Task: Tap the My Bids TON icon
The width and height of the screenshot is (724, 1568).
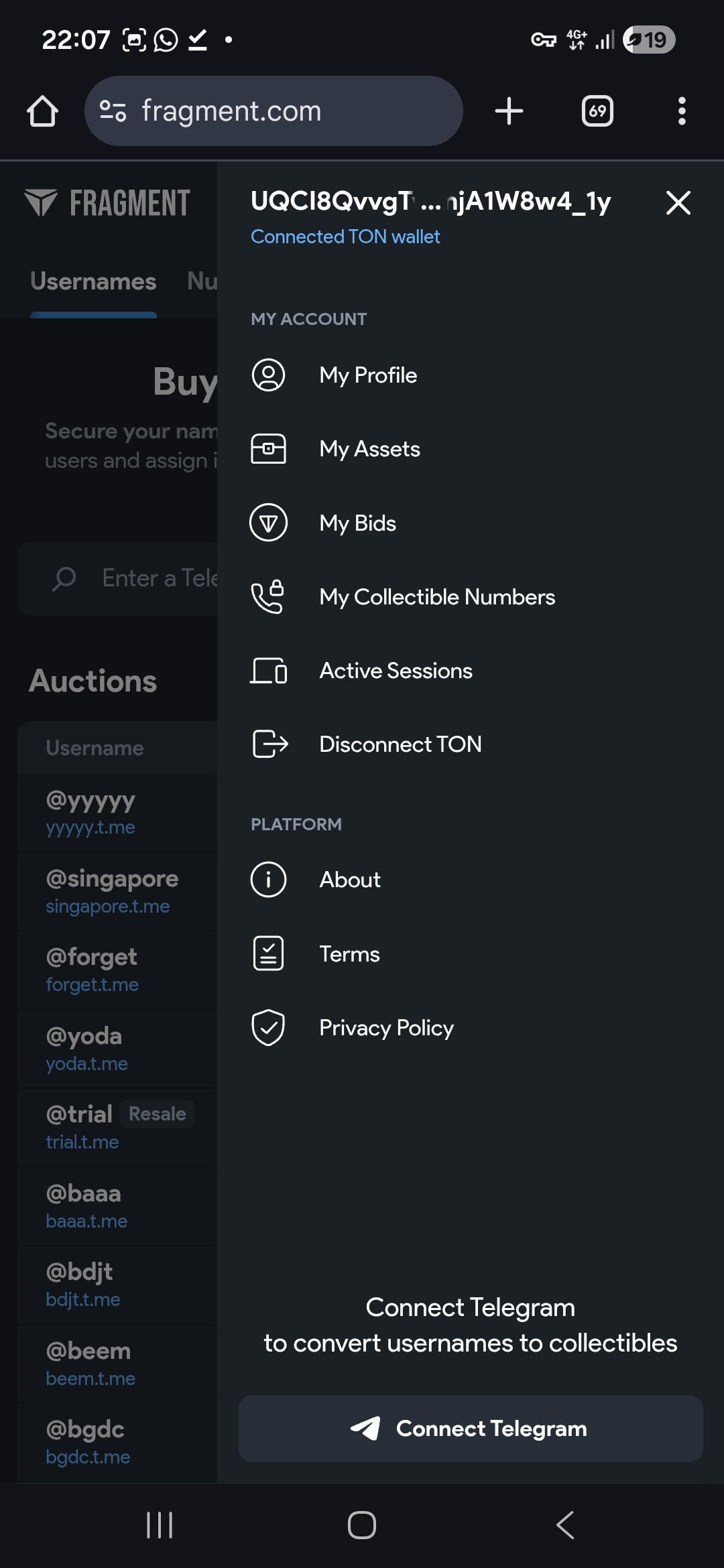Action: coord(268,523)
